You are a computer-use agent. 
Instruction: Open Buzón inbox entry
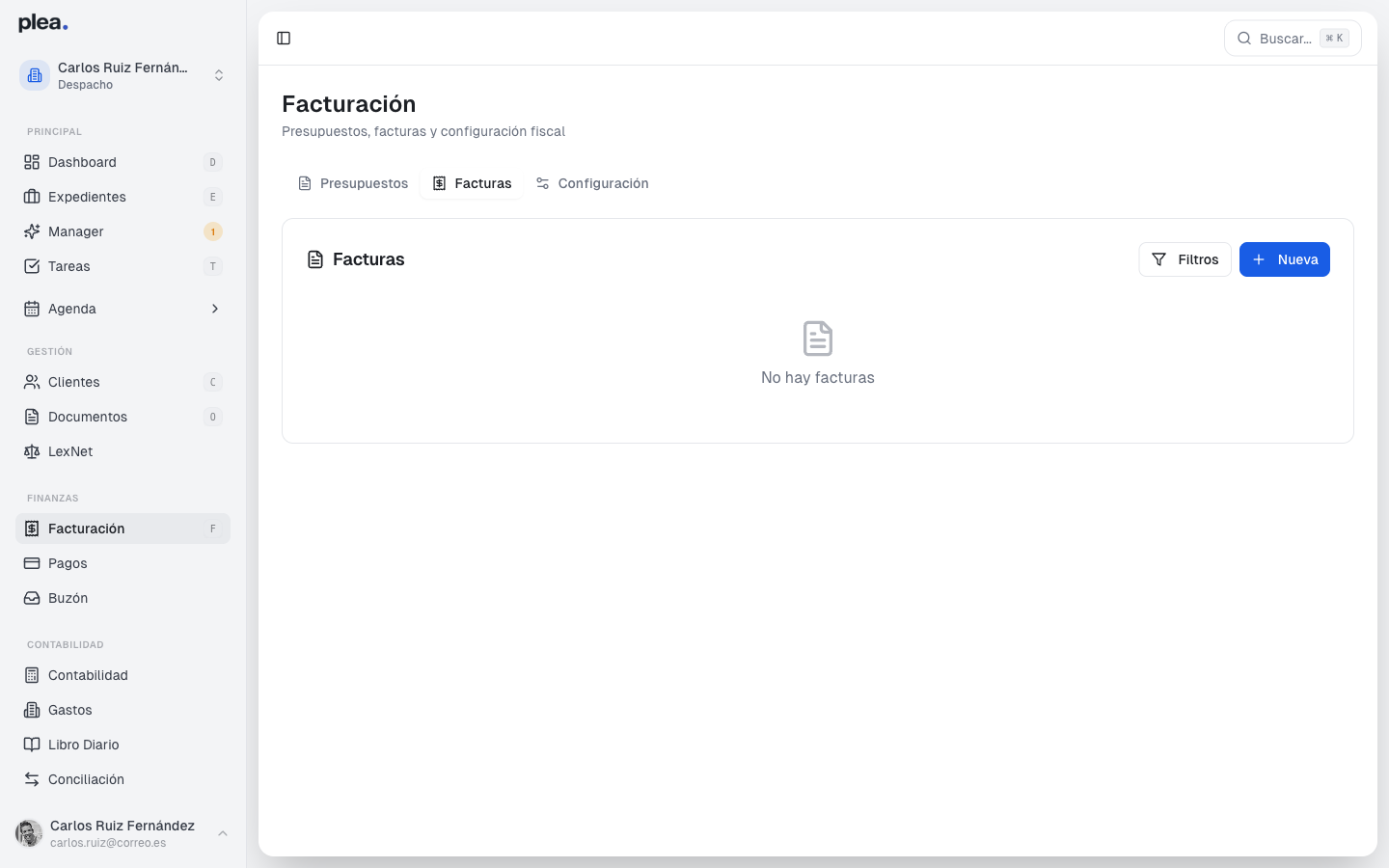tap(123, 598)
